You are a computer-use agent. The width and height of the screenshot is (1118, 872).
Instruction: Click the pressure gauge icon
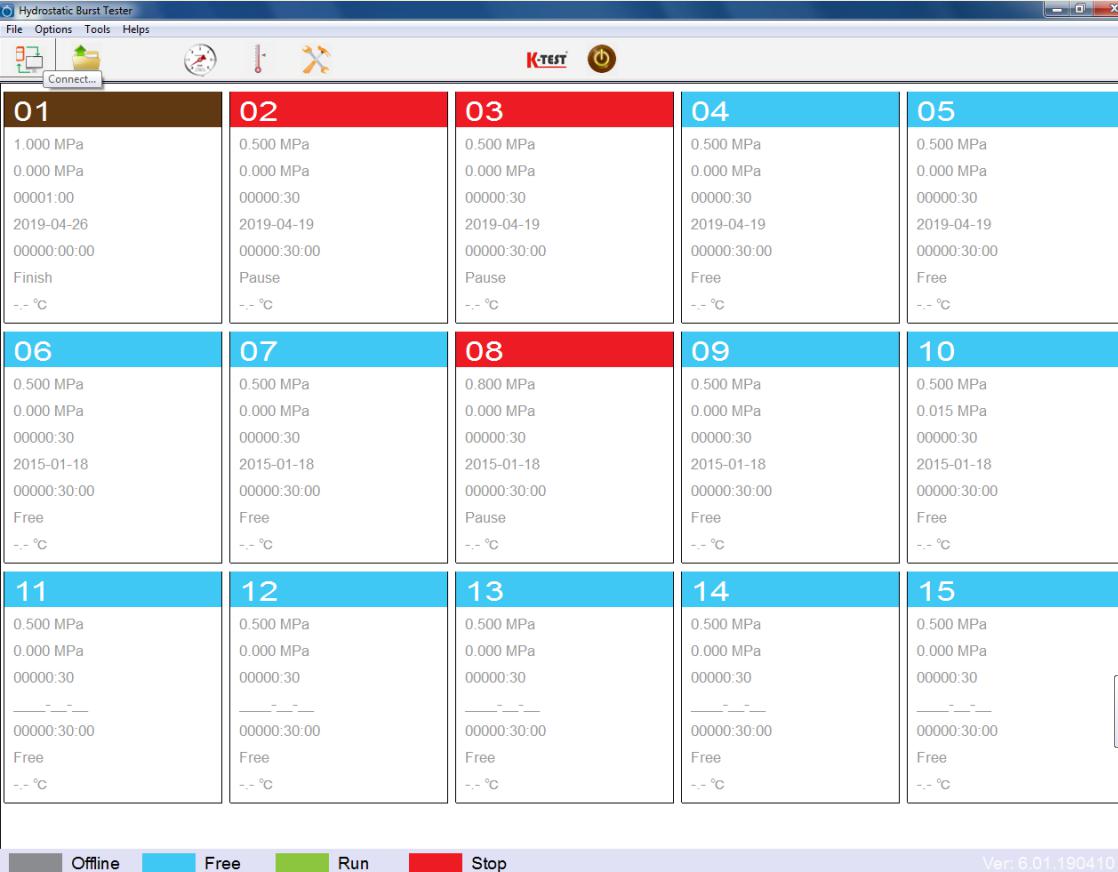coord(199,60)
